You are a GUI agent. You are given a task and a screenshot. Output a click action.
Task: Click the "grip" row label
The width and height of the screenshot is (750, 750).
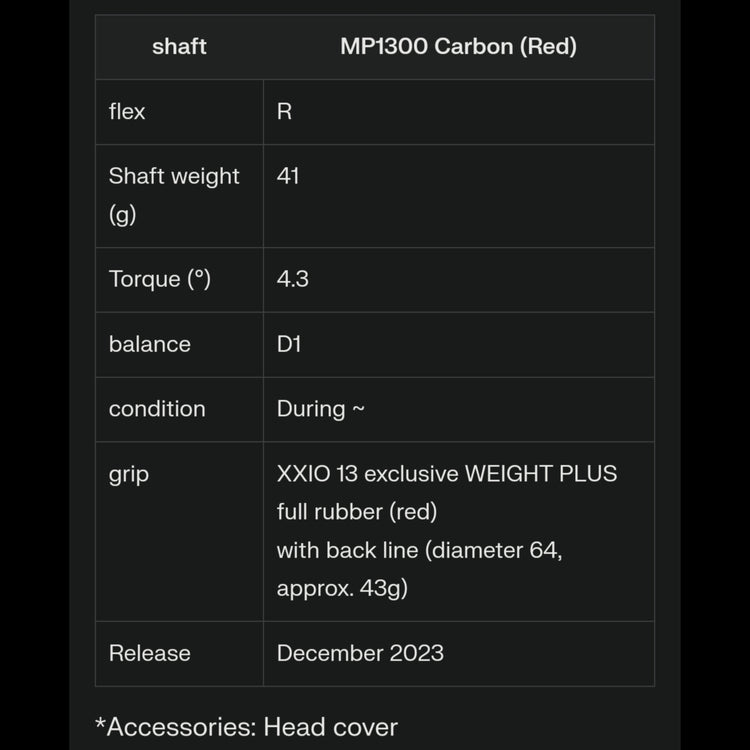tap(129, 474)
